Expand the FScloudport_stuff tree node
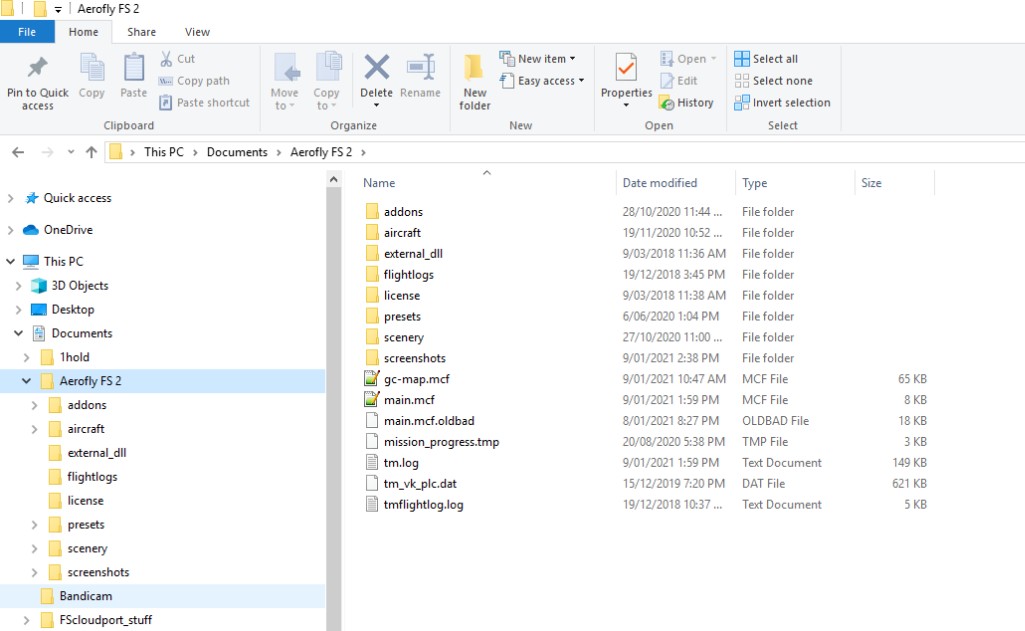 point(26,620)
